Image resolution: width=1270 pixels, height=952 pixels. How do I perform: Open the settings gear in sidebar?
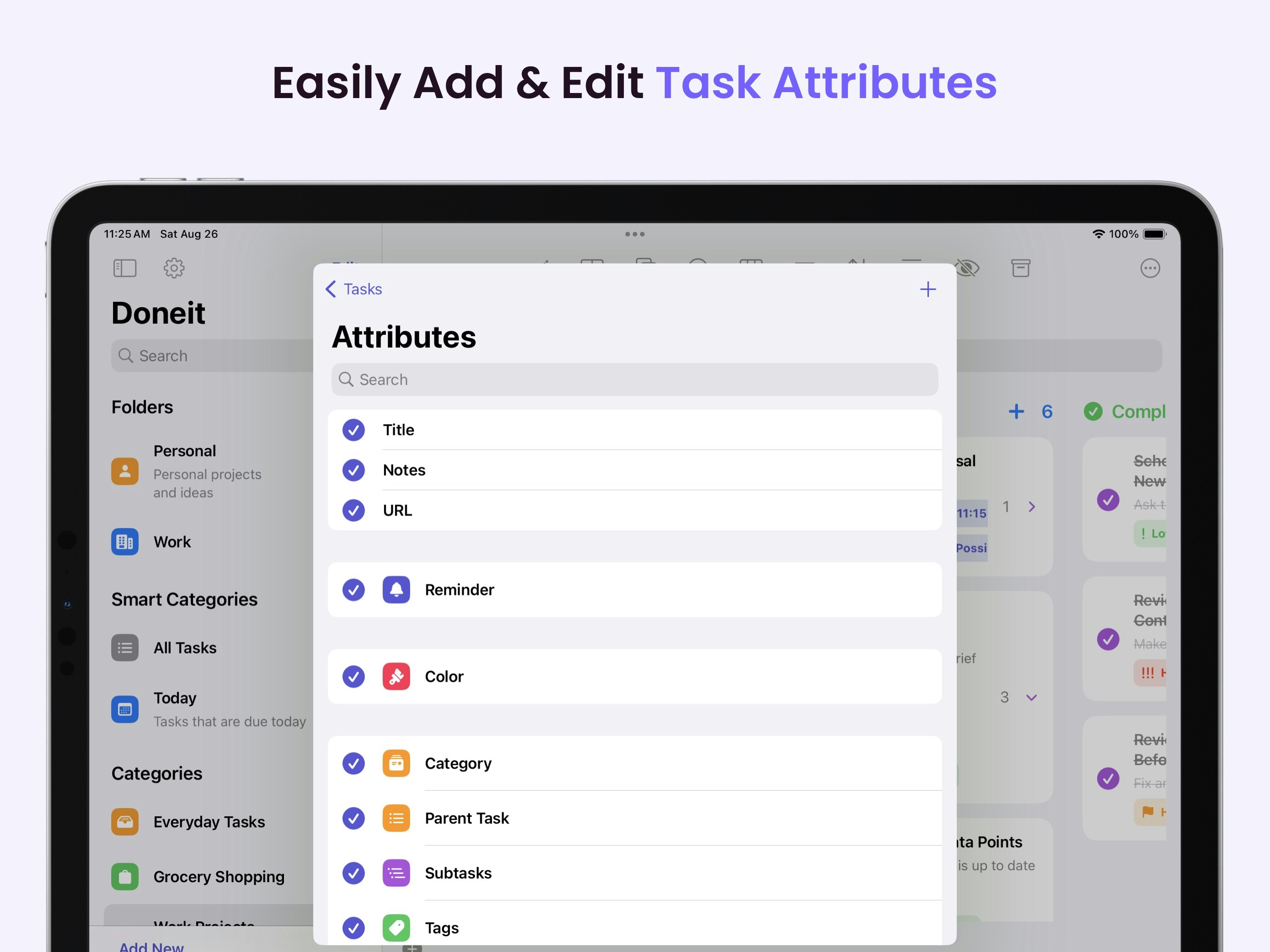pyautogui.click(x=173, y=268)
